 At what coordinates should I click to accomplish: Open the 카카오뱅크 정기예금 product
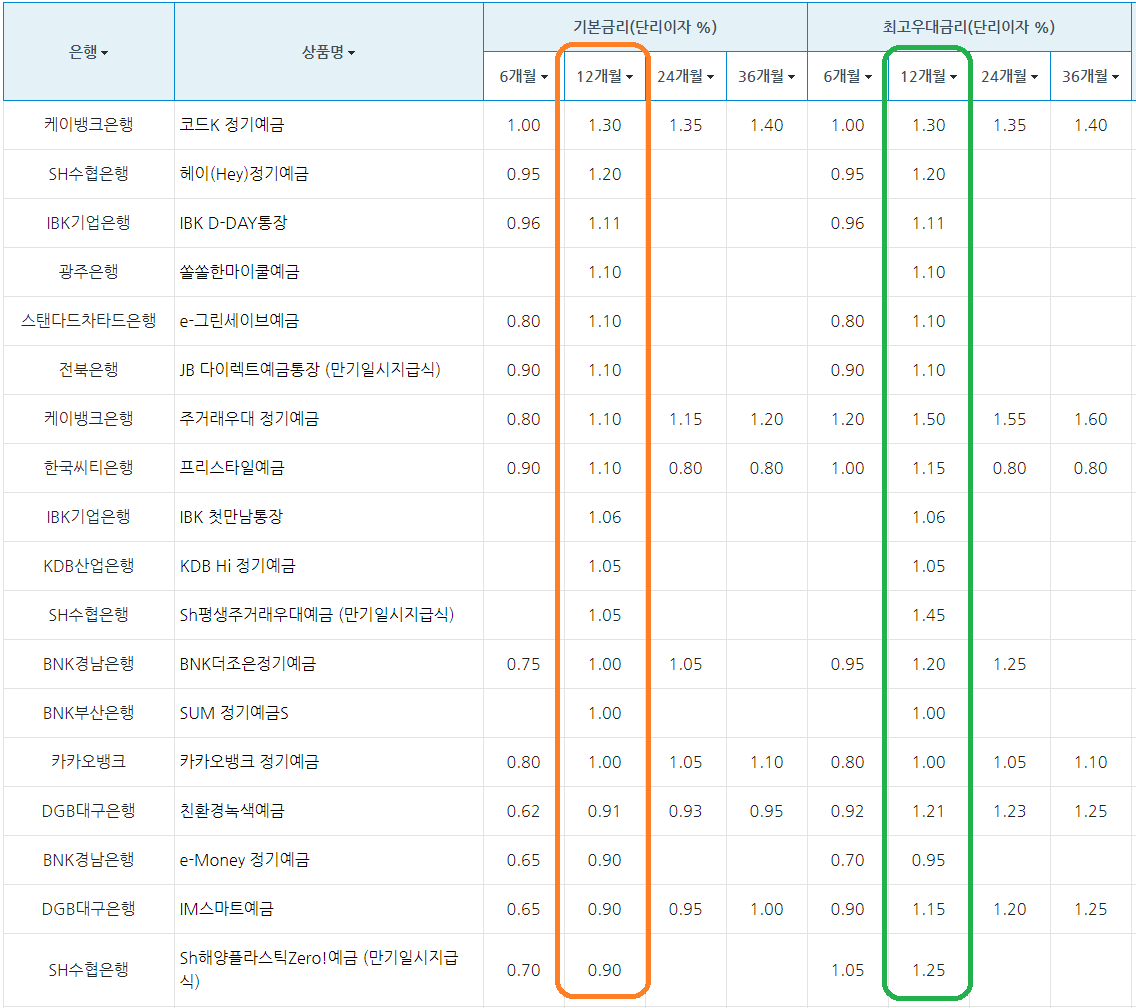249,762
